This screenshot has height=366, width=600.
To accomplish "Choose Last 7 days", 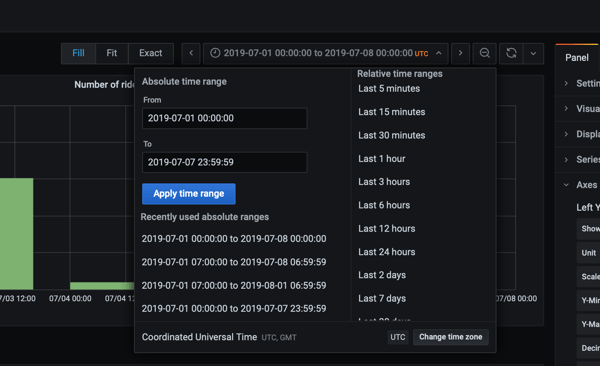I will tap(382, 299).
